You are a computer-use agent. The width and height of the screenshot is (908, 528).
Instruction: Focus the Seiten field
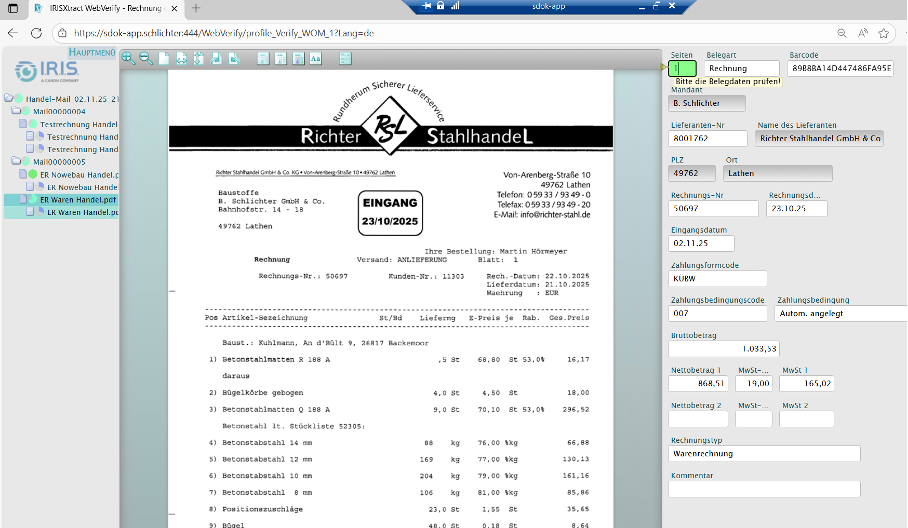682,68
